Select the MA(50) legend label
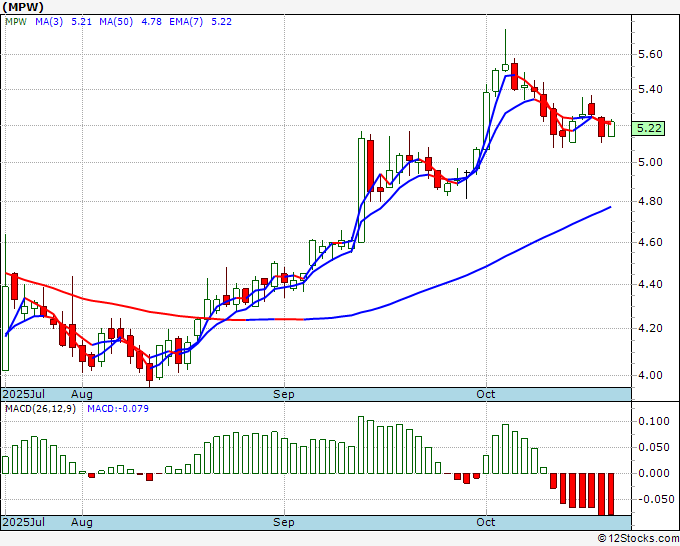 click(x=116, y=22)
